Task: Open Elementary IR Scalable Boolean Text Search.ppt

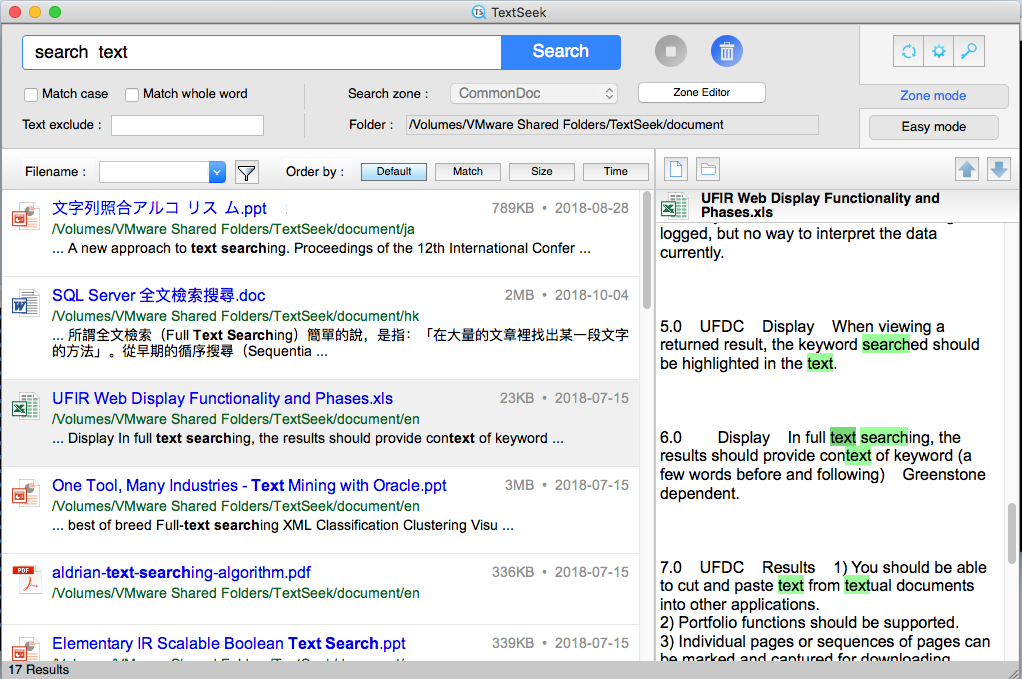Action: (x=229, y=643)
